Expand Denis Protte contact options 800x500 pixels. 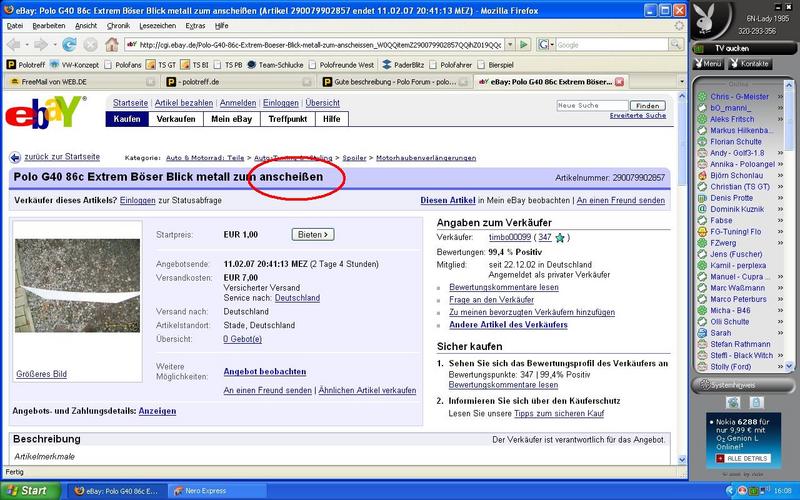click(x=780, y=198)
